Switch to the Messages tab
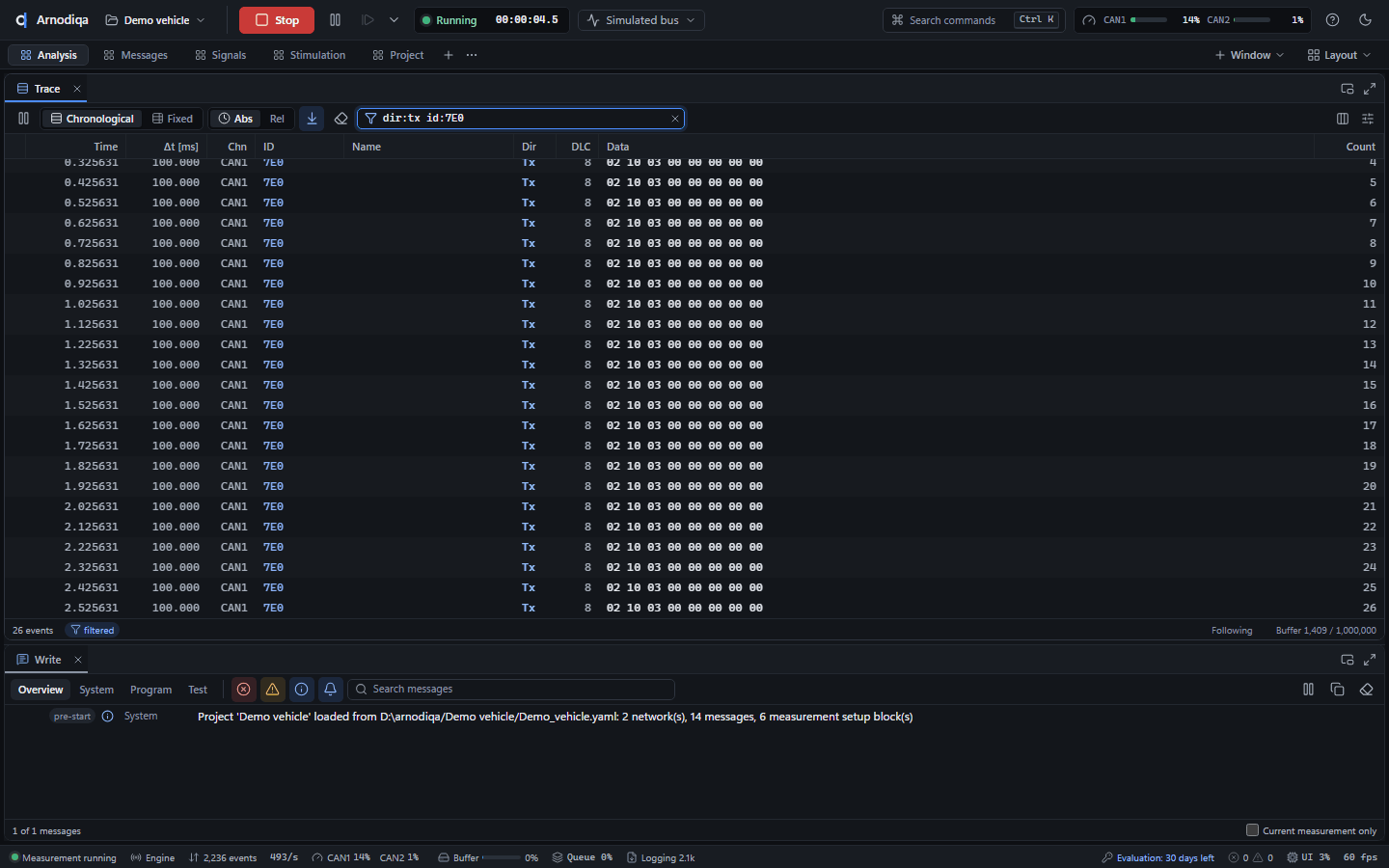The width and height of the screenshot is (1389, 868). click(136, 55)
